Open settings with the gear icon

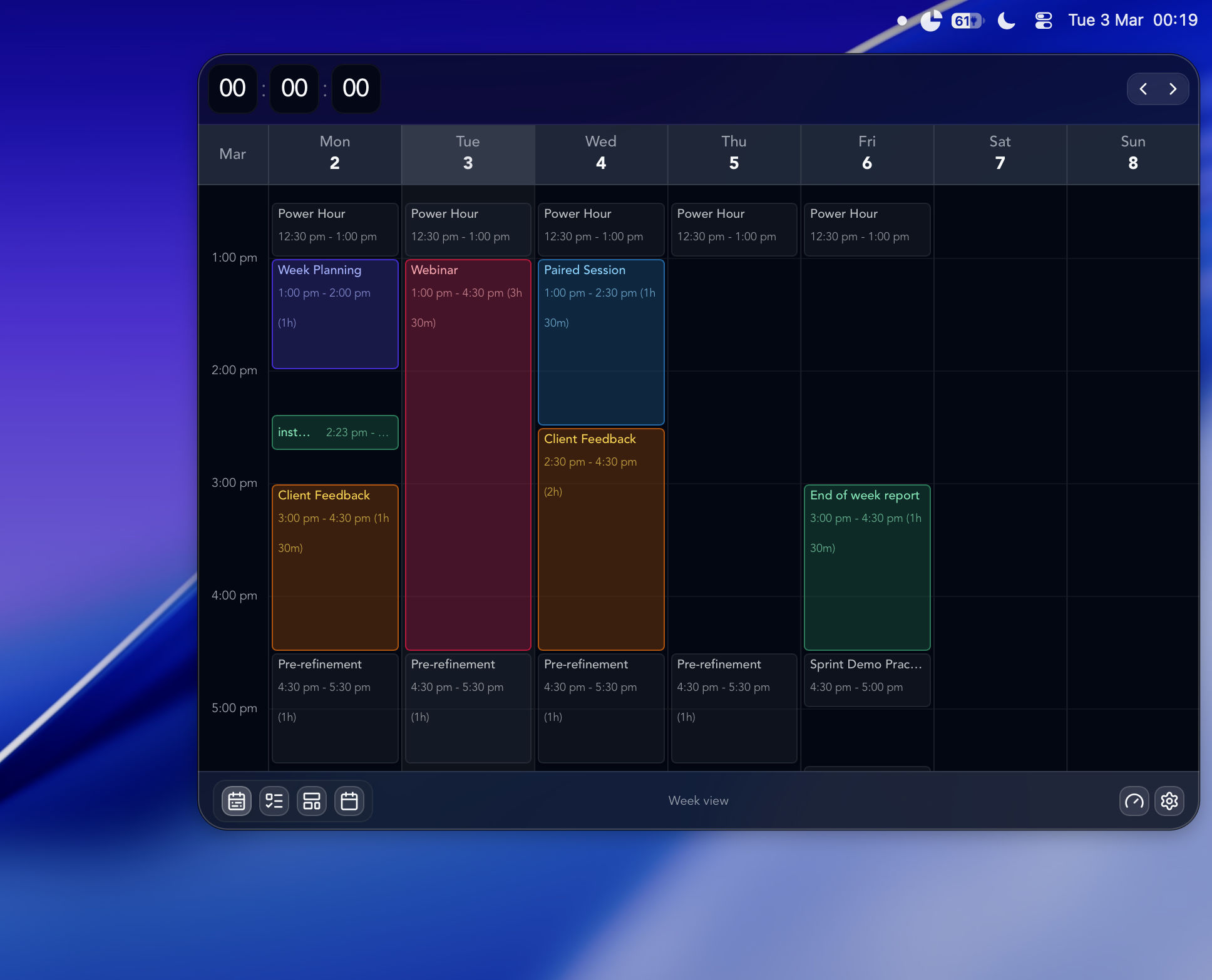(x=1169, y=801)
